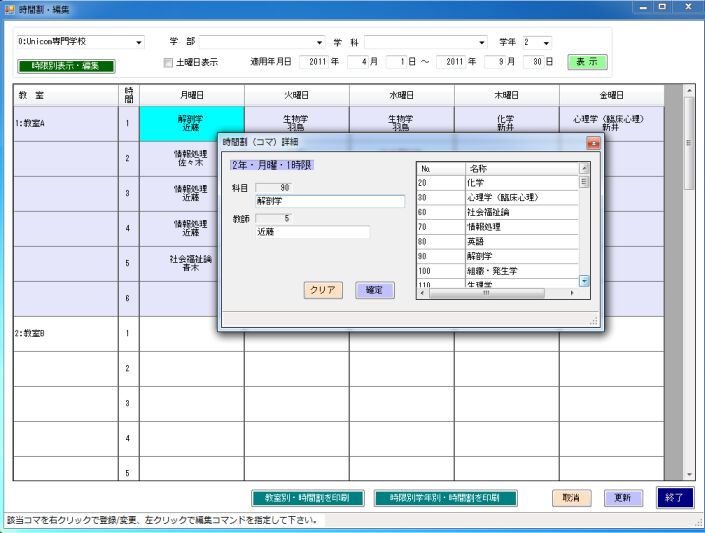This screenshot has height=533, width=705.
Task: Click 教室別・時間割を印刷 print button
Action: (x=304, y=497)
